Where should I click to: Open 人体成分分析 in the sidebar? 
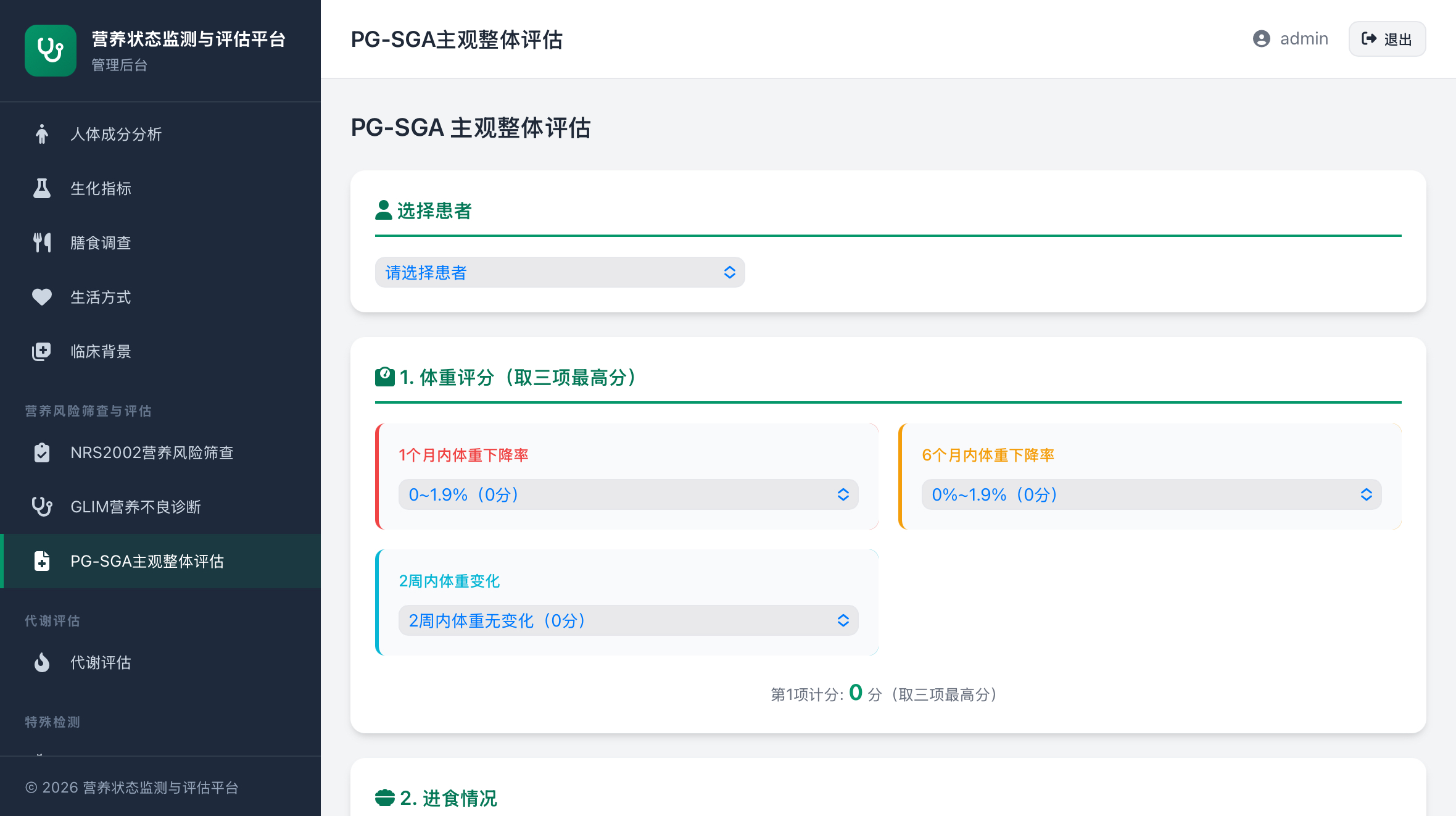pos(160,134)
